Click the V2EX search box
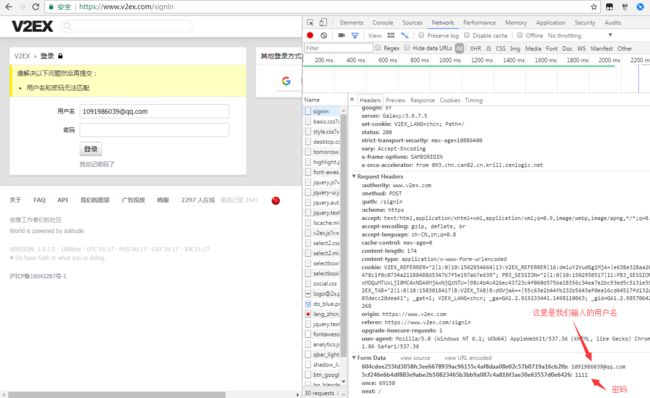Screen dimensions: 650x398 [127, 26]
